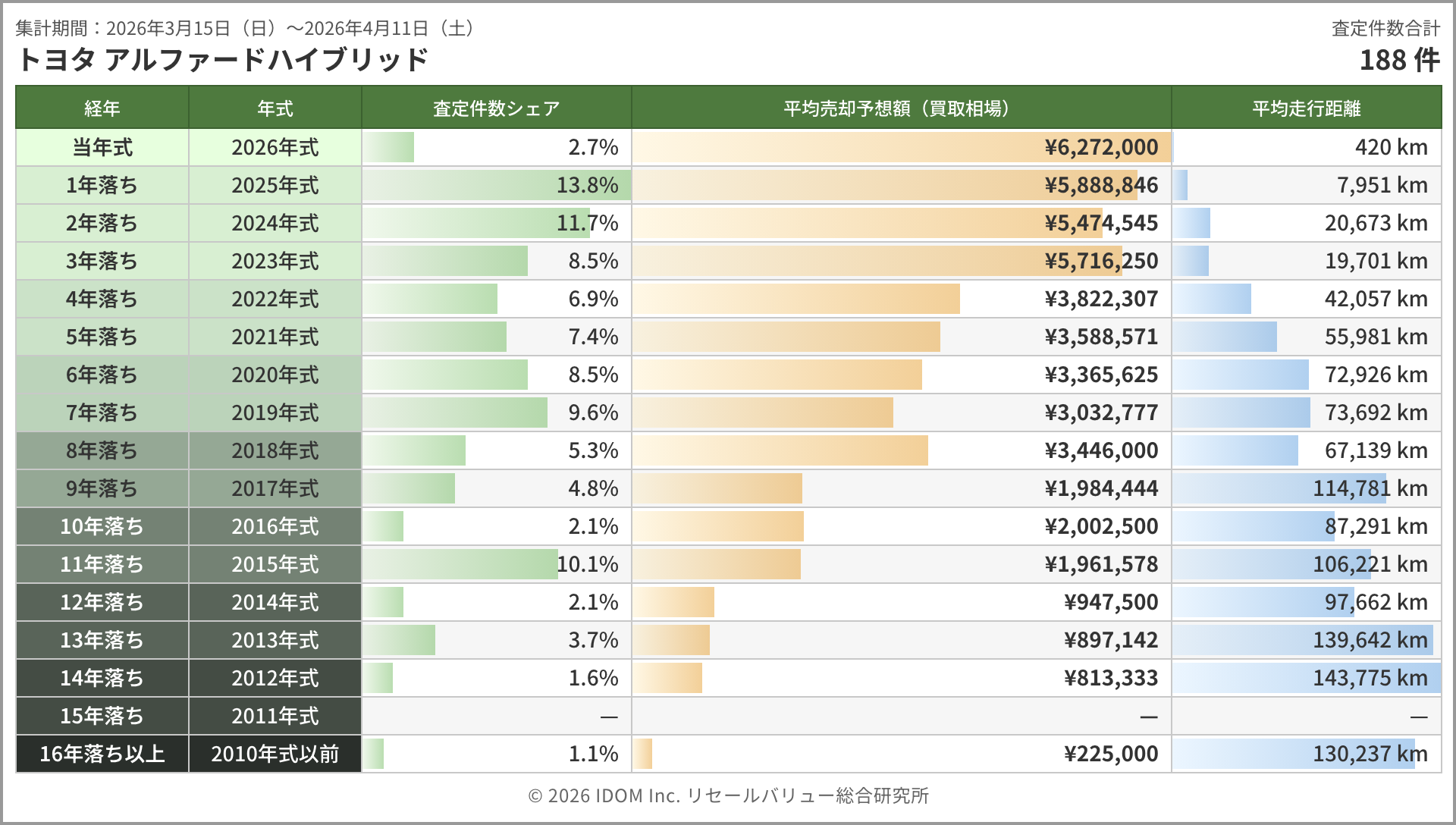
Task: Click the IDOM Inc. copyright footer text
Action: coord(728,795)
